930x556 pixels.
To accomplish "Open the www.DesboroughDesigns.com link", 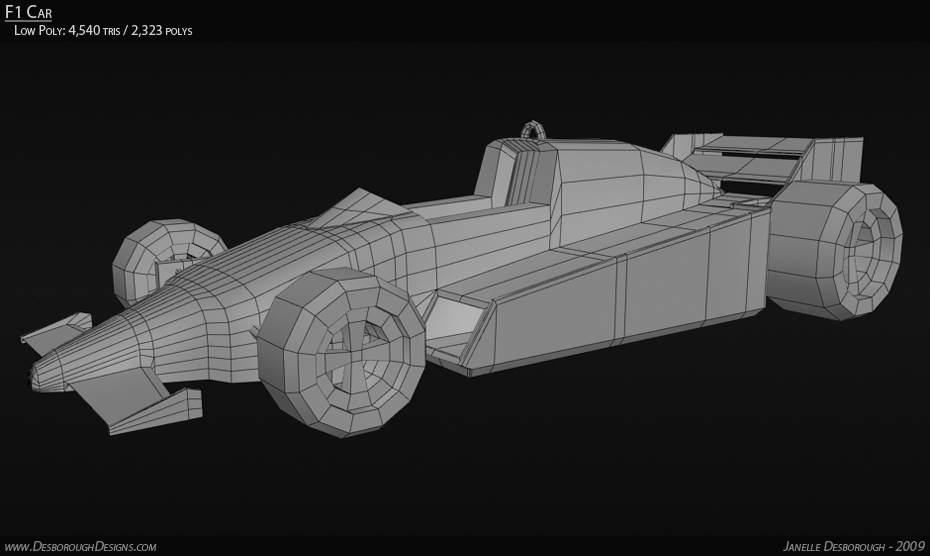I will pos(79,546).
